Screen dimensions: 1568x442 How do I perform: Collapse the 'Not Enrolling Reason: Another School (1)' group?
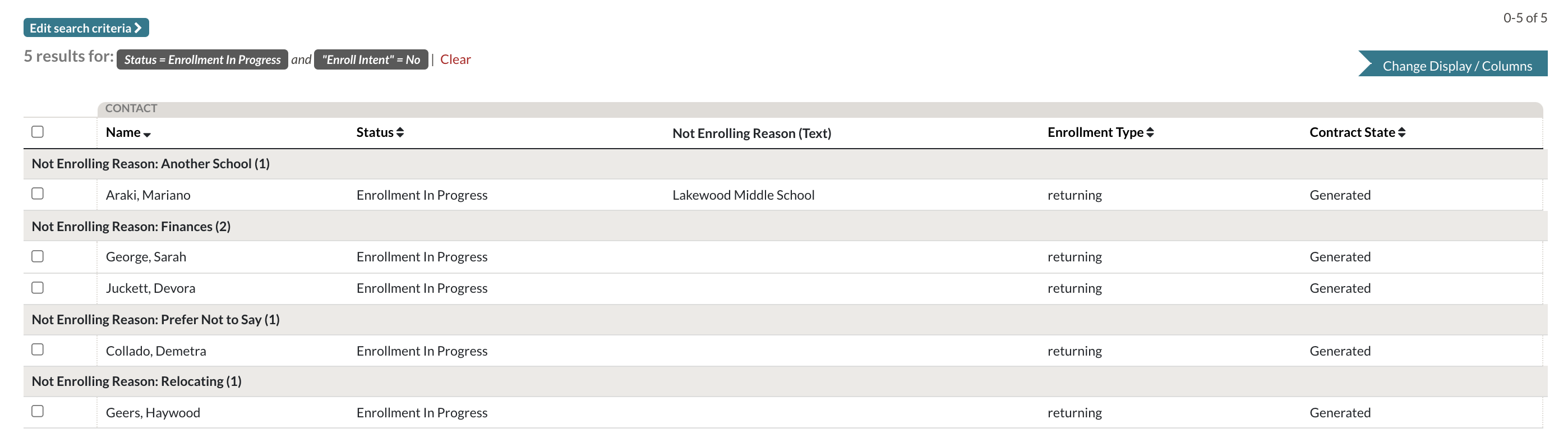(x=150, y=163)
